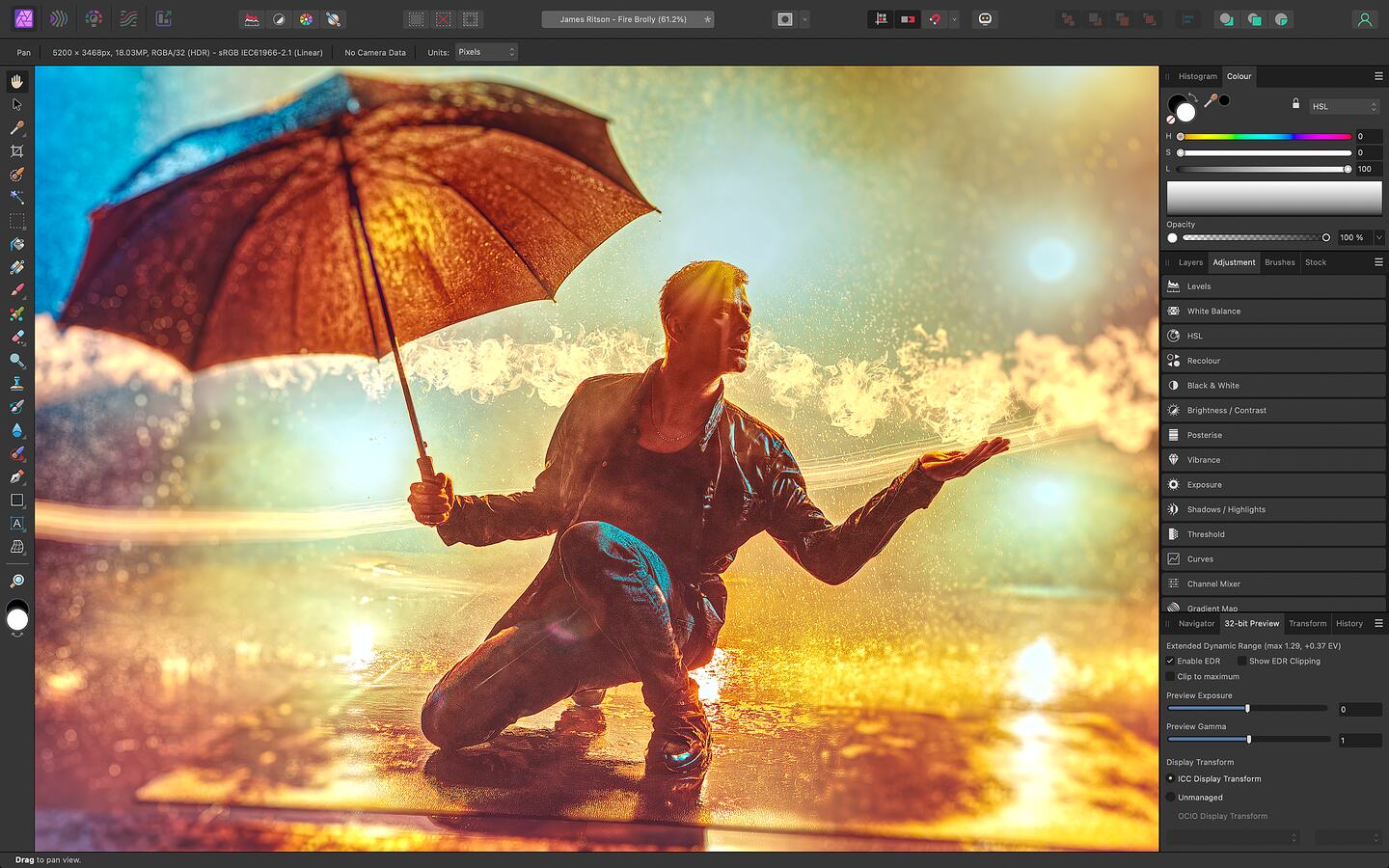Select Unmanaged display option
The width and height of the screenshot is (1389, 868).
pyautogui.click(x=1170, y=798)
